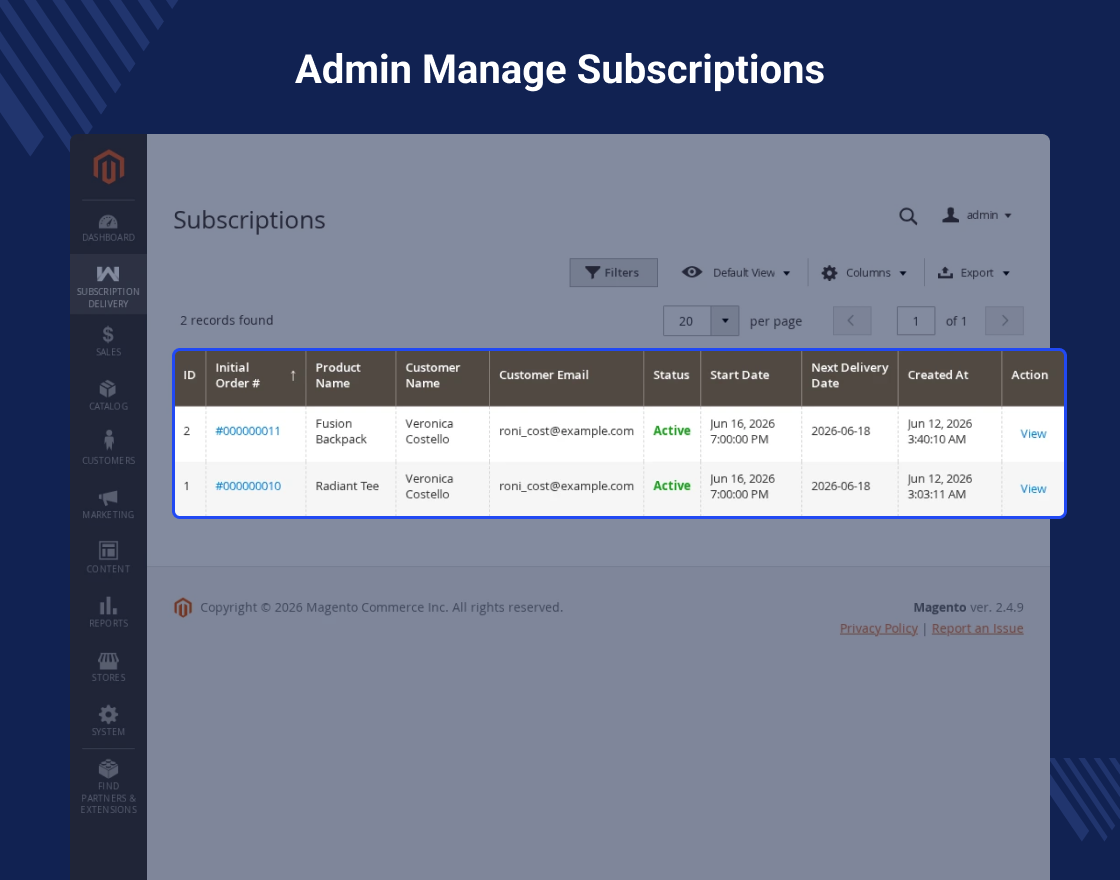Click the Created At 3:40:10 AM cell
Screen dimensions: 1120x880
950,434
